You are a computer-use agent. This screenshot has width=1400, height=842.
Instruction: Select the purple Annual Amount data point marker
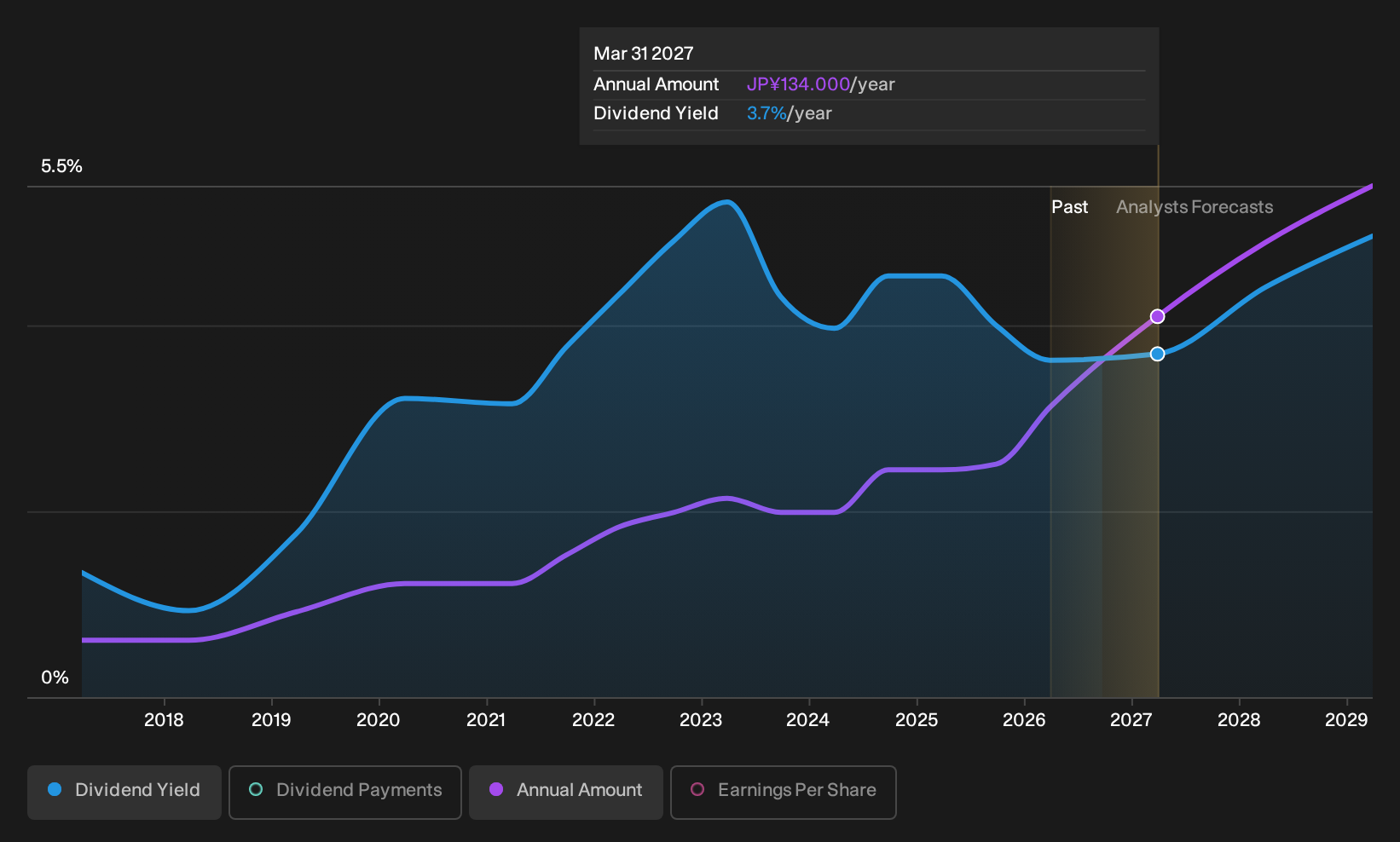click(1157, 316)
